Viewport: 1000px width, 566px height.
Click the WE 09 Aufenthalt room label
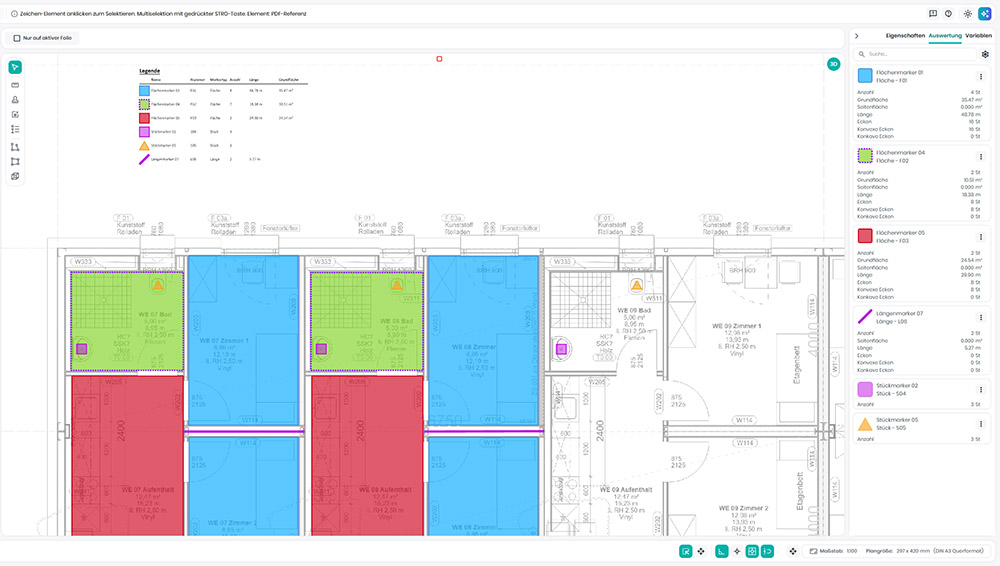(x=626, y=489)
